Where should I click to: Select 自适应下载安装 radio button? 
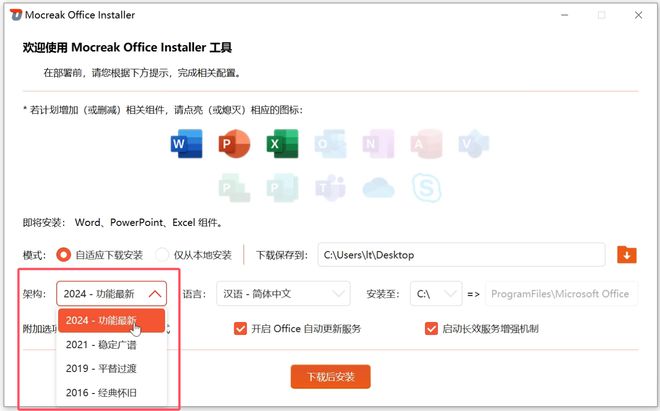(x=64, y=255)
